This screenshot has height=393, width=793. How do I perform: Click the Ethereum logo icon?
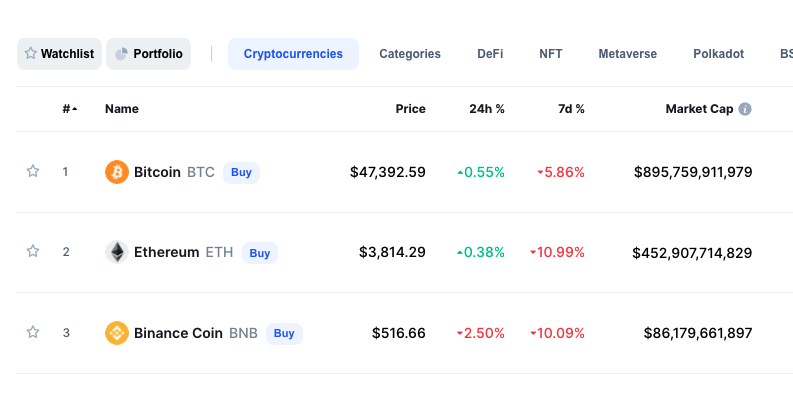point(117,252)
